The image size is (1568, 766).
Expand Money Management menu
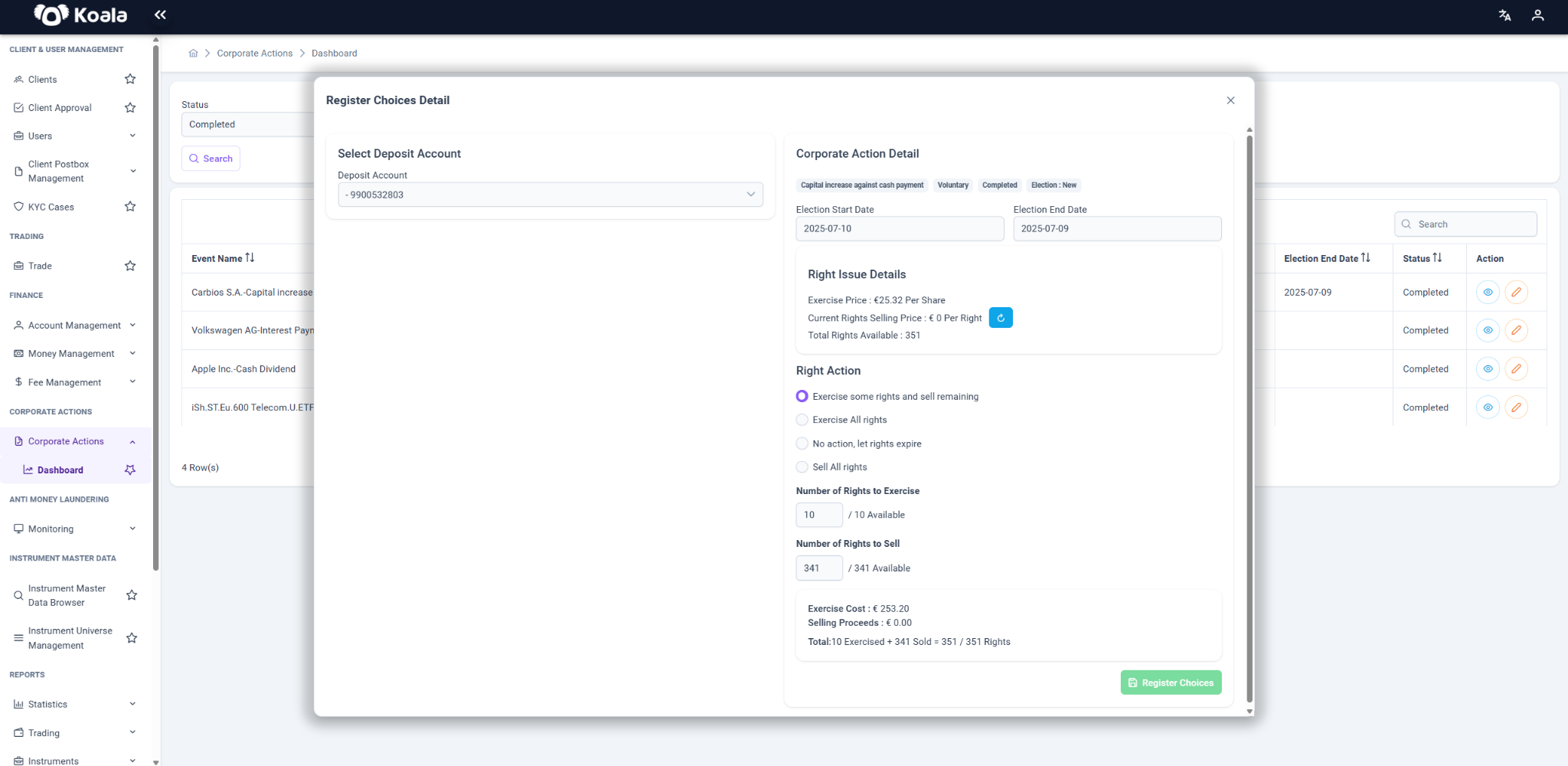pos(132,353)
